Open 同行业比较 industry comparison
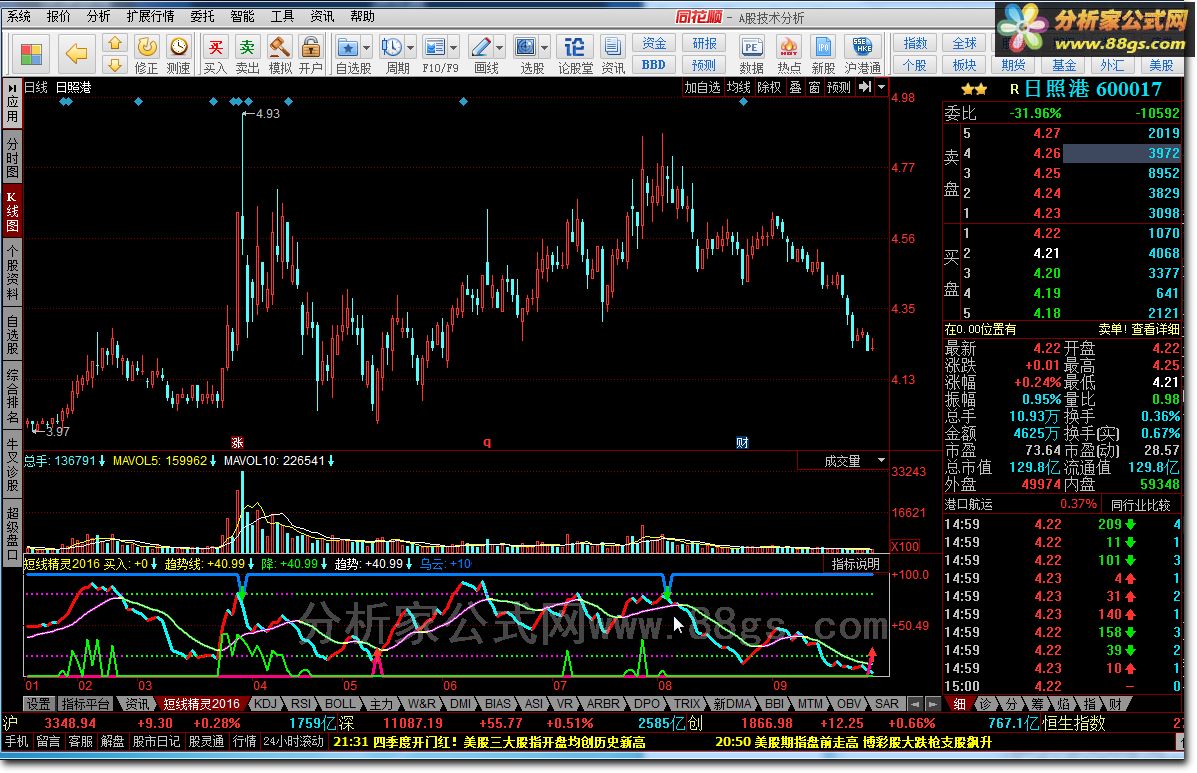 [x=1141, y=504]
